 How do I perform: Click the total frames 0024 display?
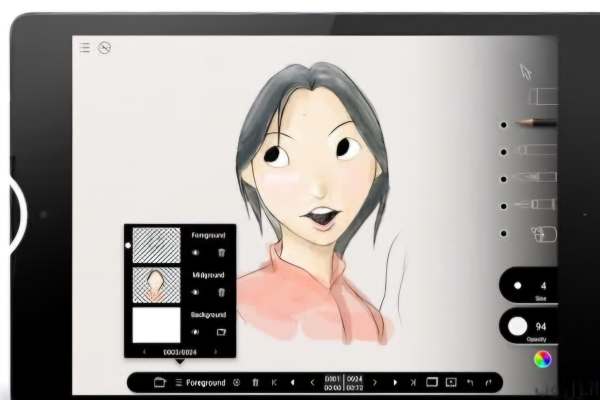click(355, 379)
